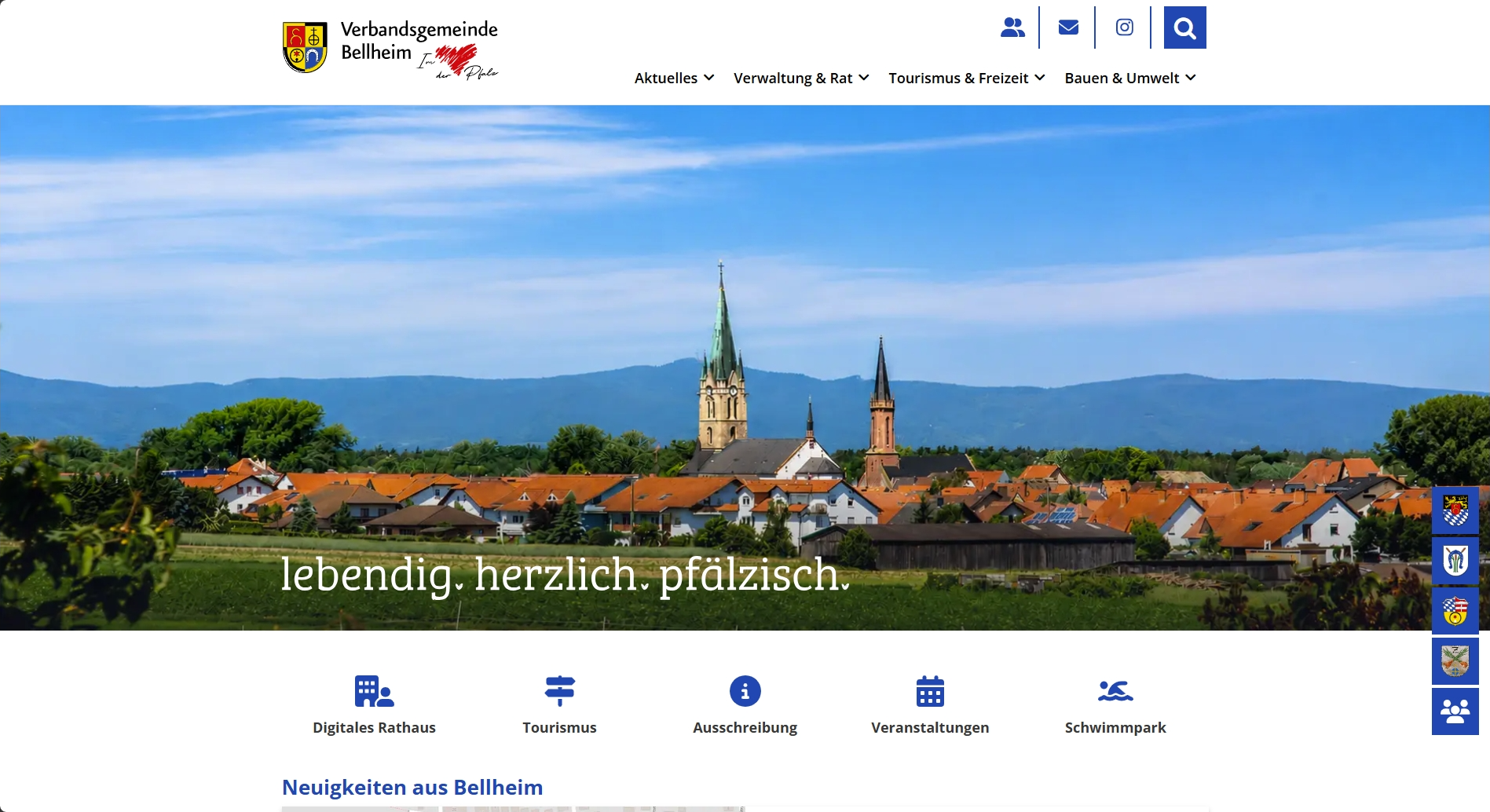Select the crossed carrots crest sidebar icon
This screenshot has height=812, width=1490.
click(1455, 661)
